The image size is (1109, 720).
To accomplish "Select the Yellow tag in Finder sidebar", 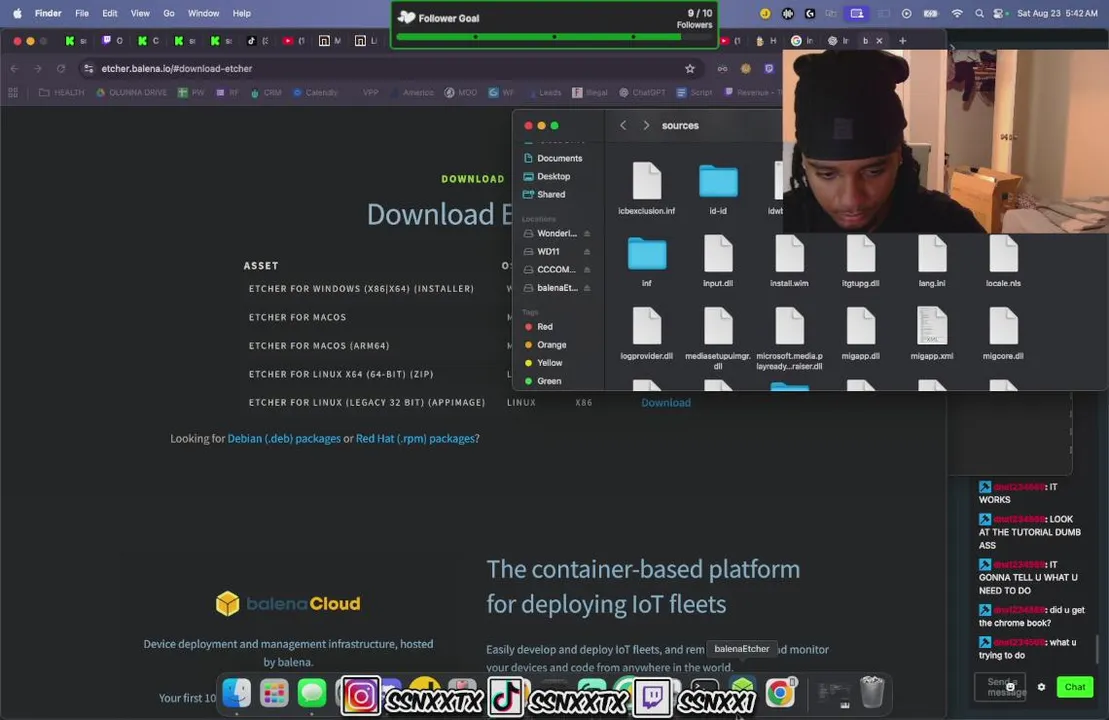I will coord(543,363).
